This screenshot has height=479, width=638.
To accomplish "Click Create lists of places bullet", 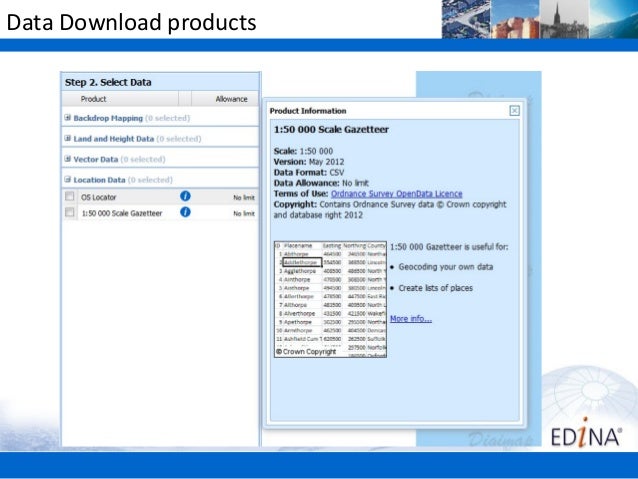I will click(435, 288).
